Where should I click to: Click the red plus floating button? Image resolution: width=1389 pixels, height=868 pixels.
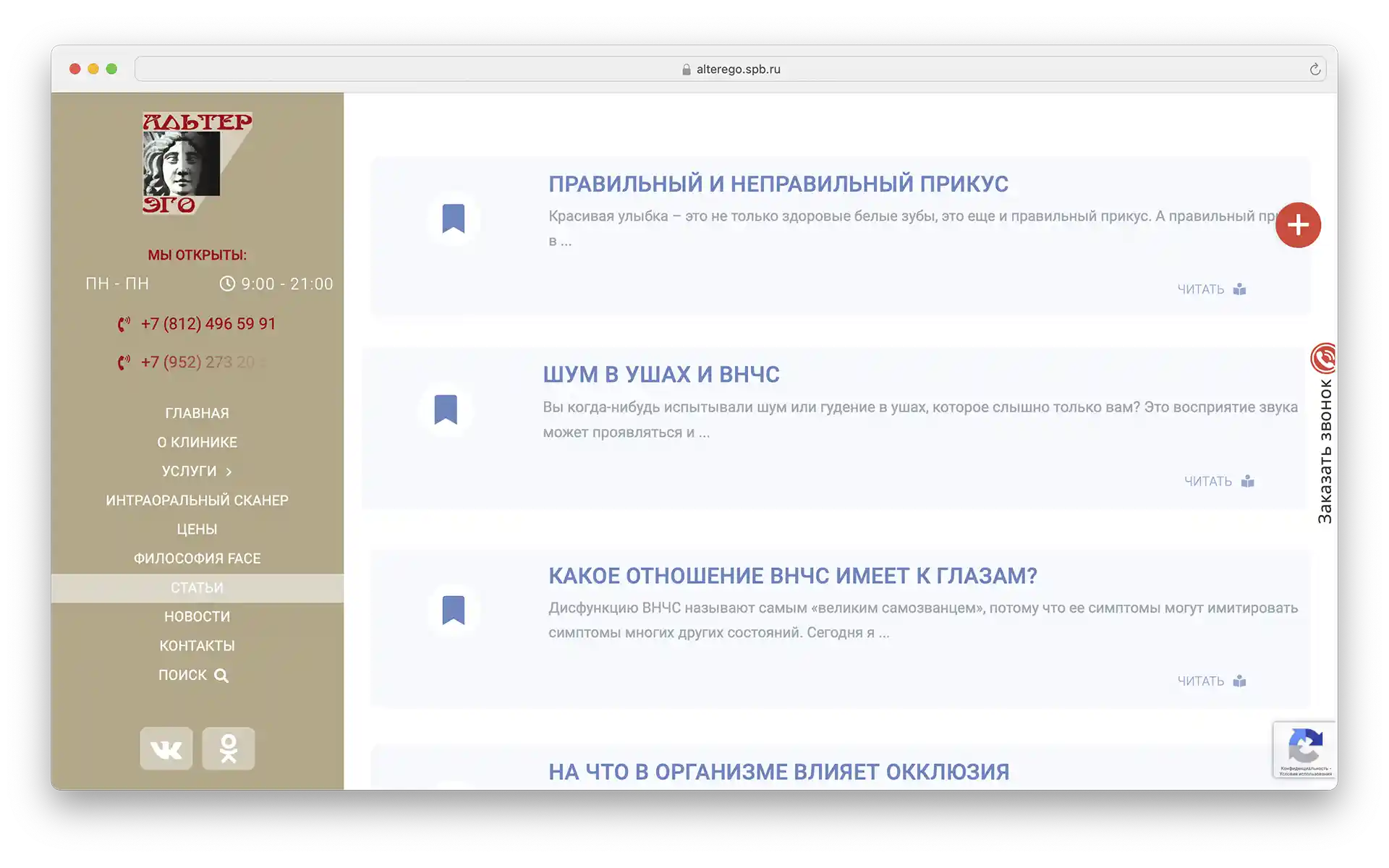tap(1298, 225)
